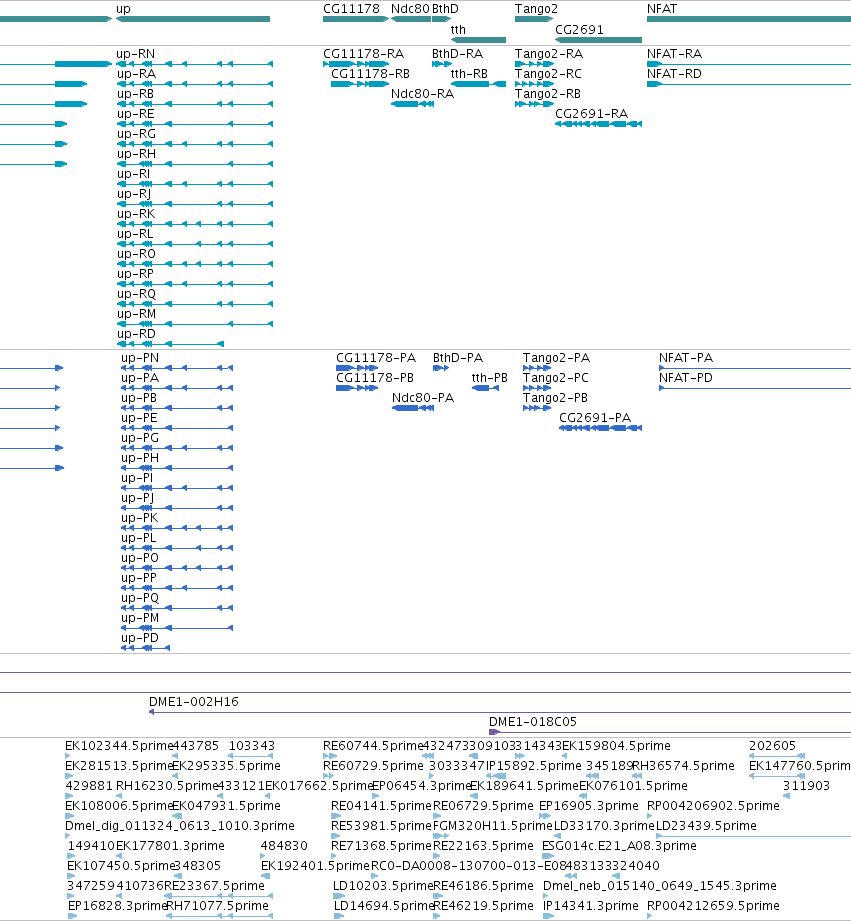Click transcript Tango2-RC
The width and height of the screenshot is (851, 921).
549,74
